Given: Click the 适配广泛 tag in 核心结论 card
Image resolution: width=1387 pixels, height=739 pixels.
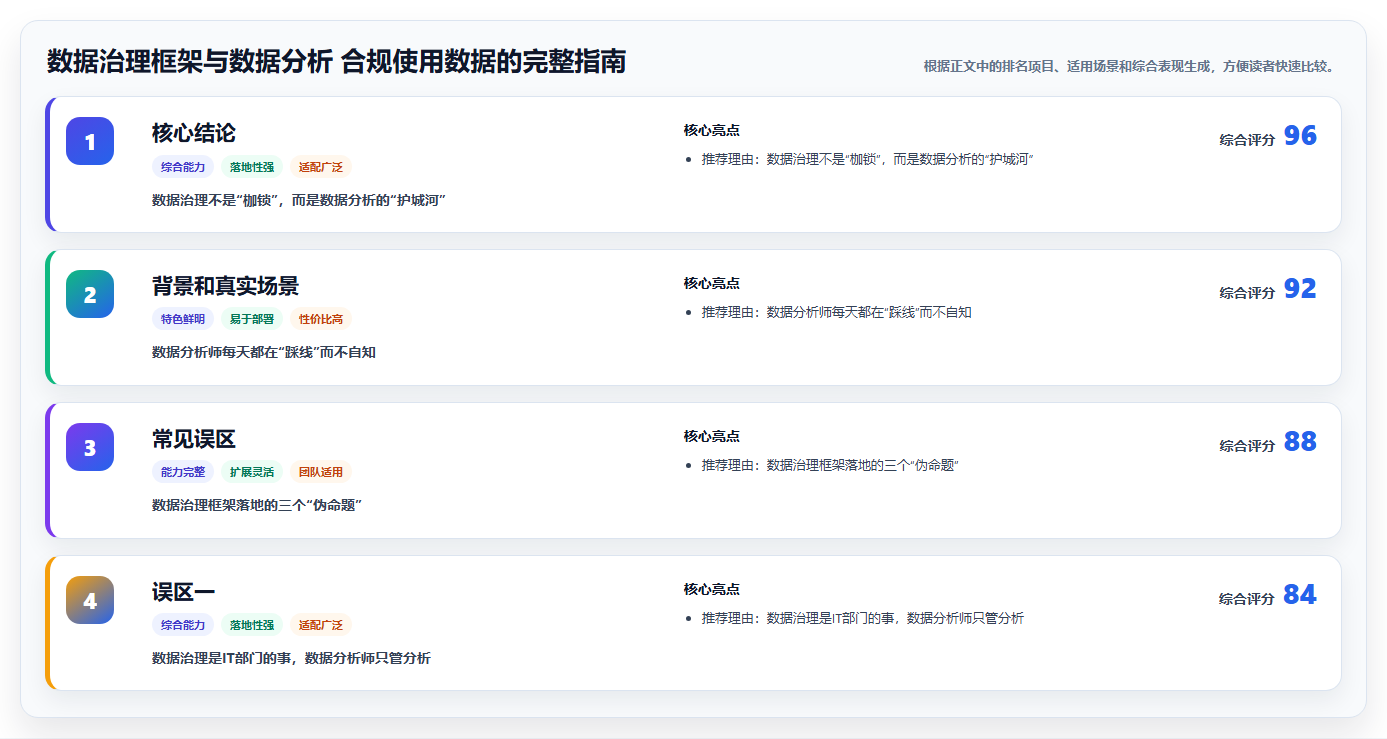Looking at the screenshot, I should point(321,167).
